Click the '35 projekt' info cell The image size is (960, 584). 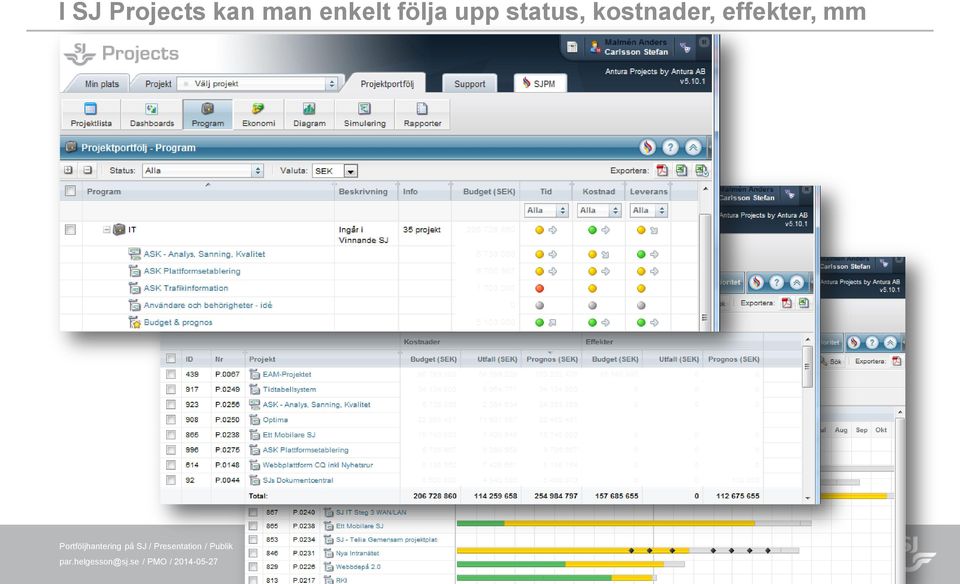pyautogui.click(x=421, y=230)
